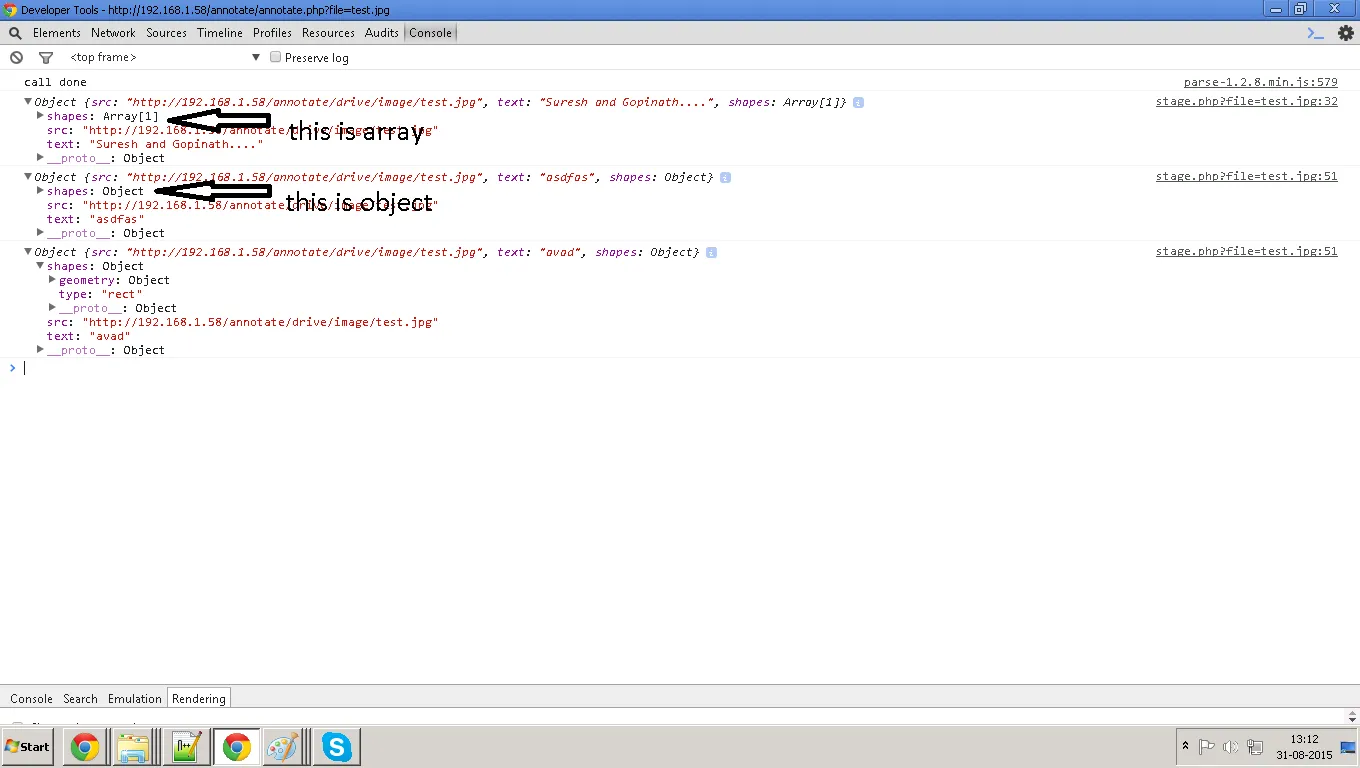This screenshot has width=1360, height=768.
Task: Open Windows Explorer from the taskbar
Action: coord(134,747)
